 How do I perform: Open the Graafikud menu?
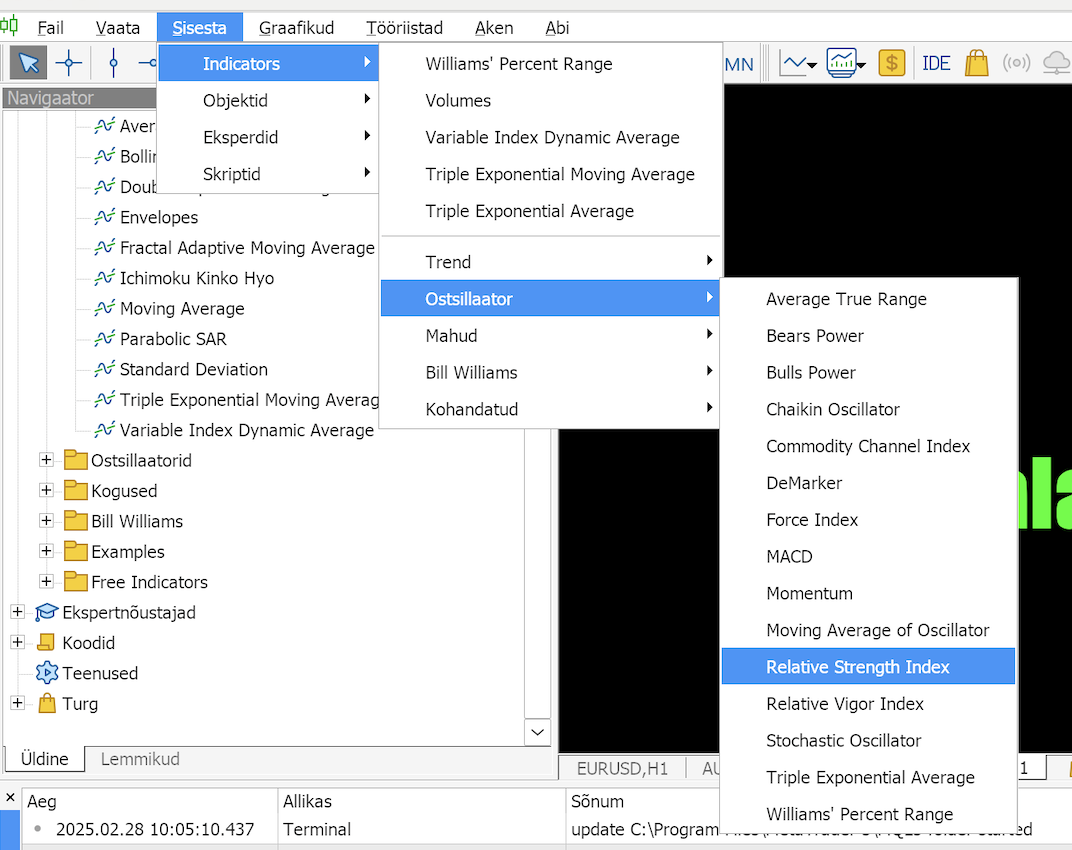click(x=296, y=28)
